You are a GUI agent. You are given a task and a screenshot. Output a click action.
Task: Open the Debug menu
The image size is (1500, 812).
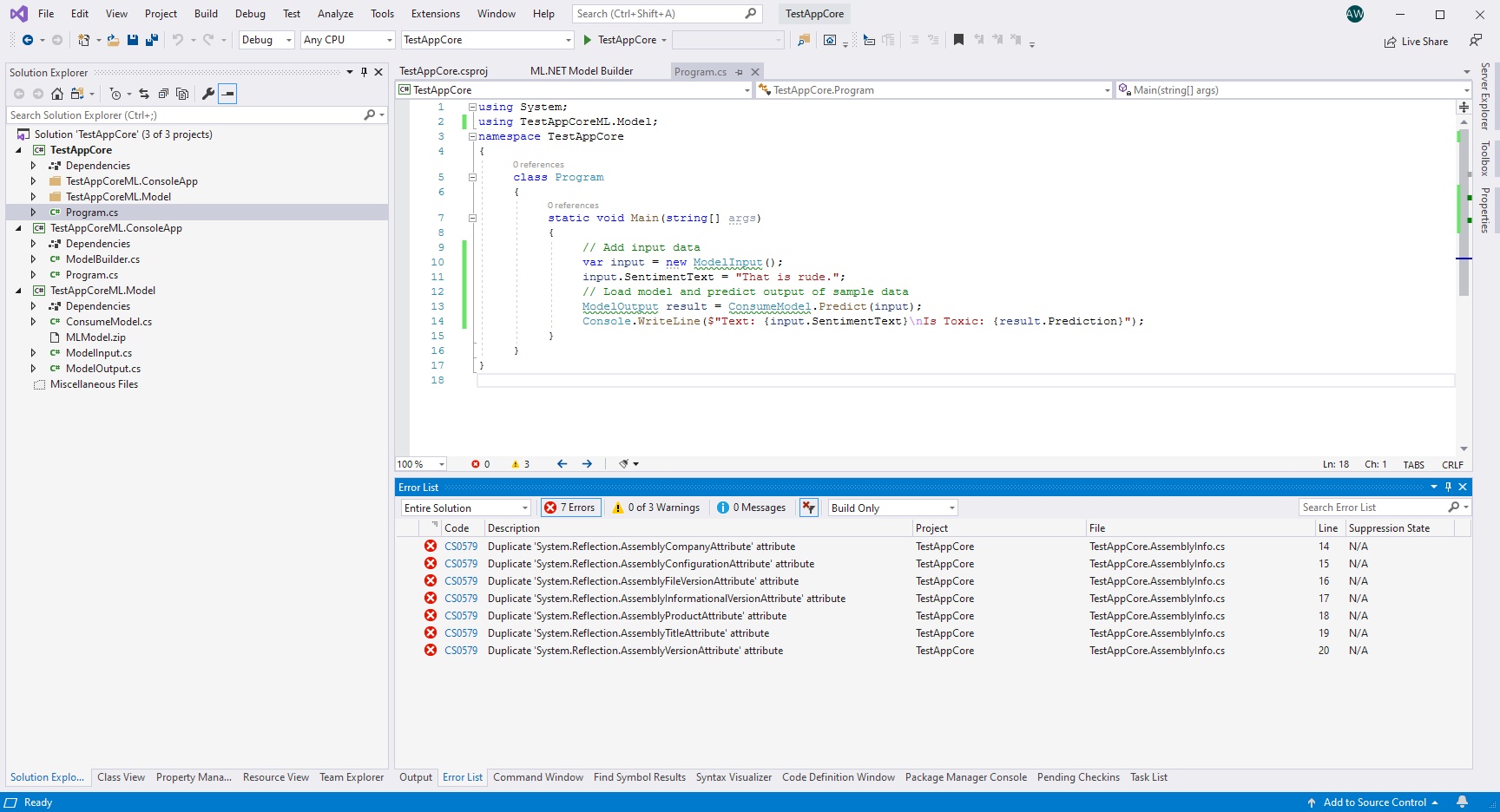[250, 13]
